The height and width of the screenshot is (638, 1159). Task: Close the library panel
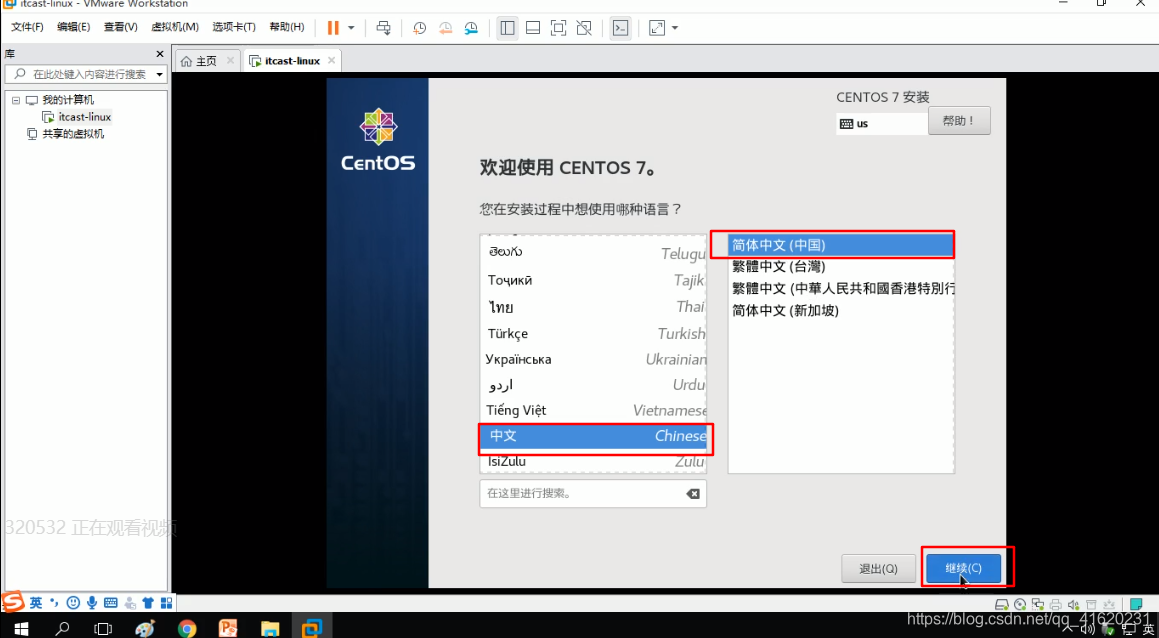coord(160,54)
